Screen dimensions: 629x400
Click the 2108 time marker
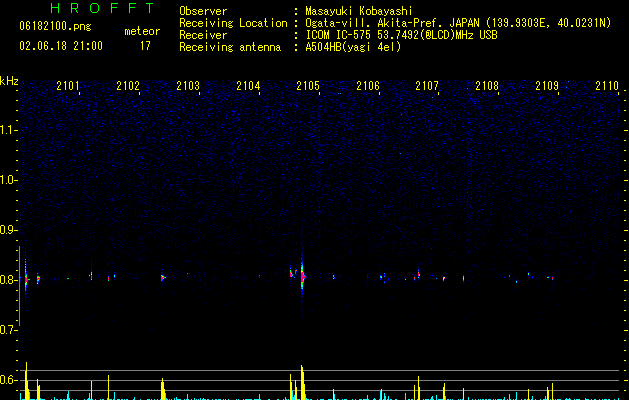tap(487, 86)
